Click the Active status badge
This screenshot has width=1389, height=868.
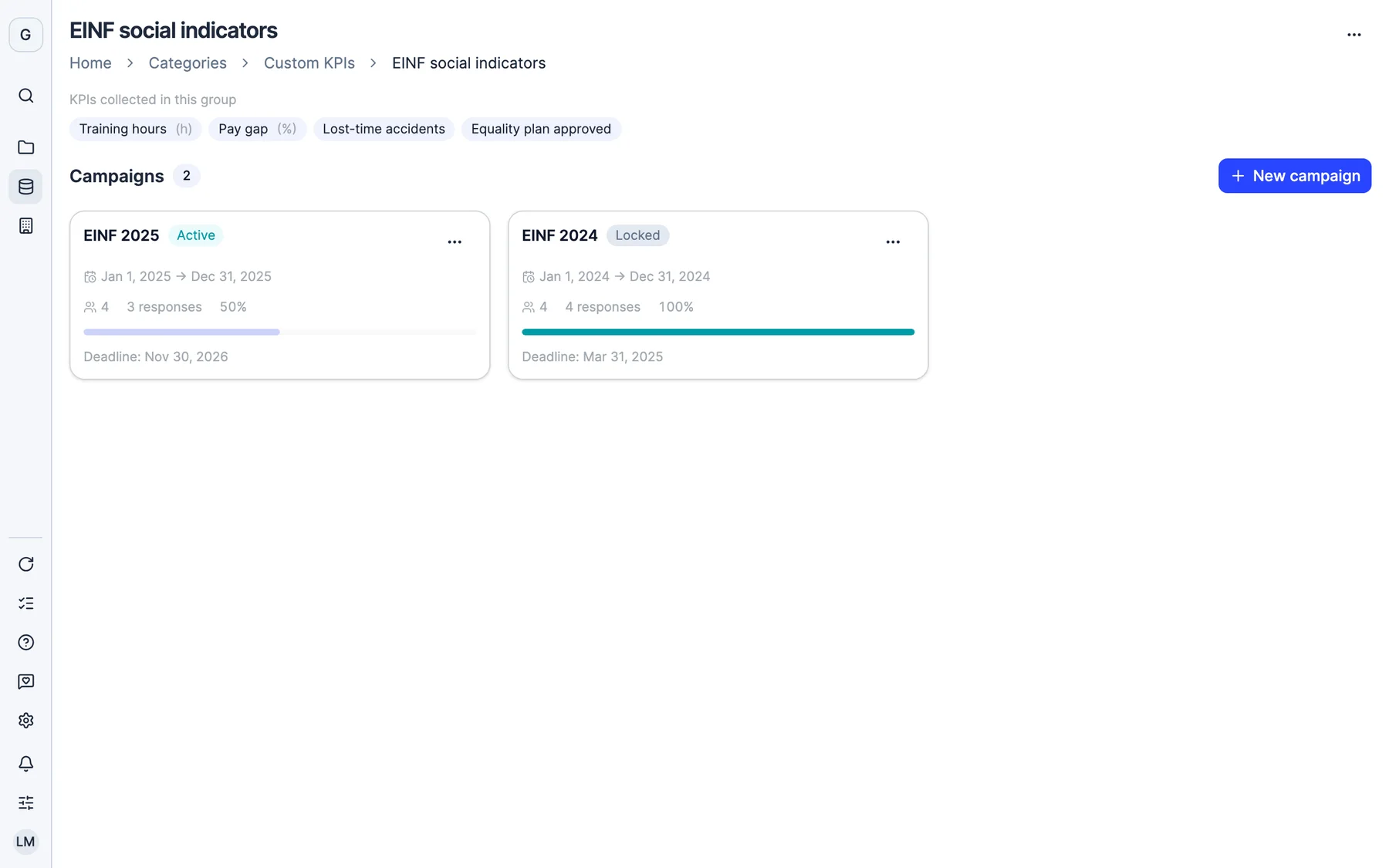(195, 235)
